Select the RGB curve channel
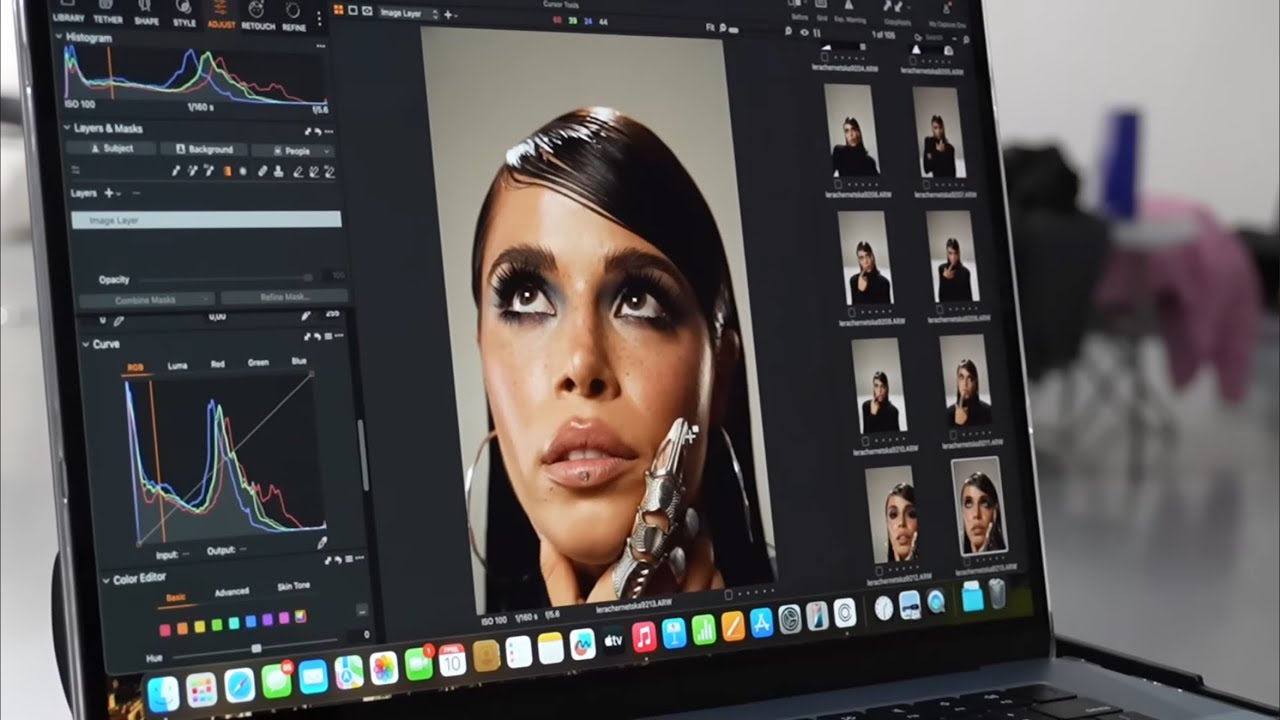Image resolution: width=1280 pixels, height=720 pixels. tap(135, 367)
